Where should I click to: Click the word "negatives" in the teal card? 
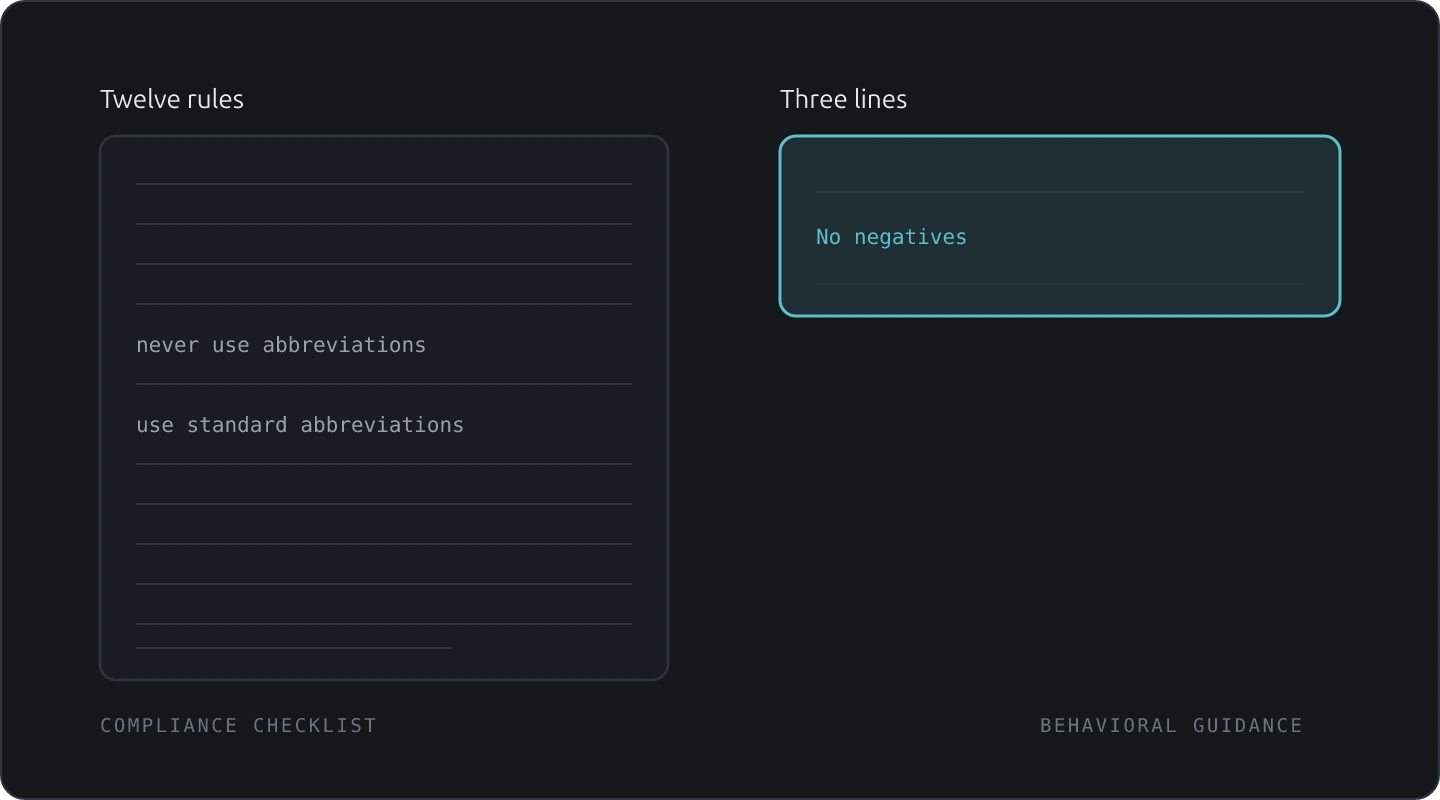pos(910,237)
